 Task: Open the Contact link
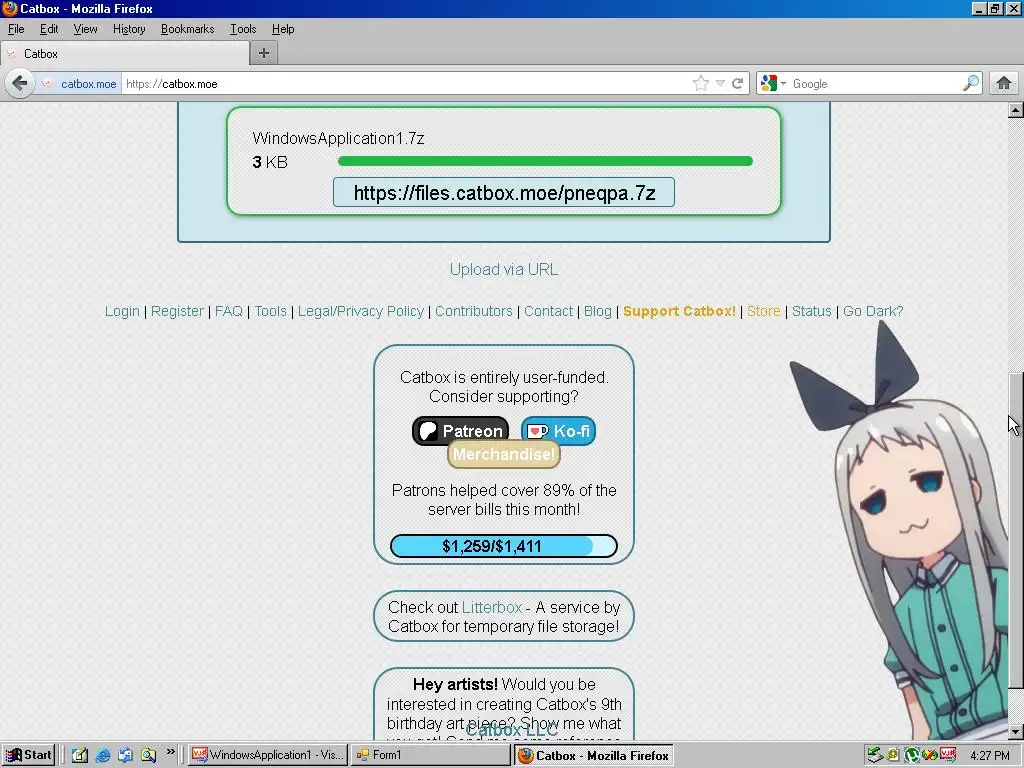tap(548, 312)
